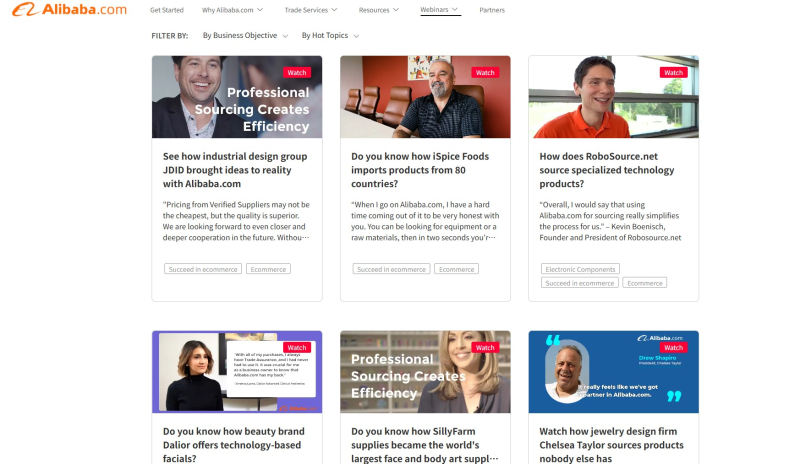Select 'Succeed in ecommerce' tag on RoboSource card

point(580,283)
